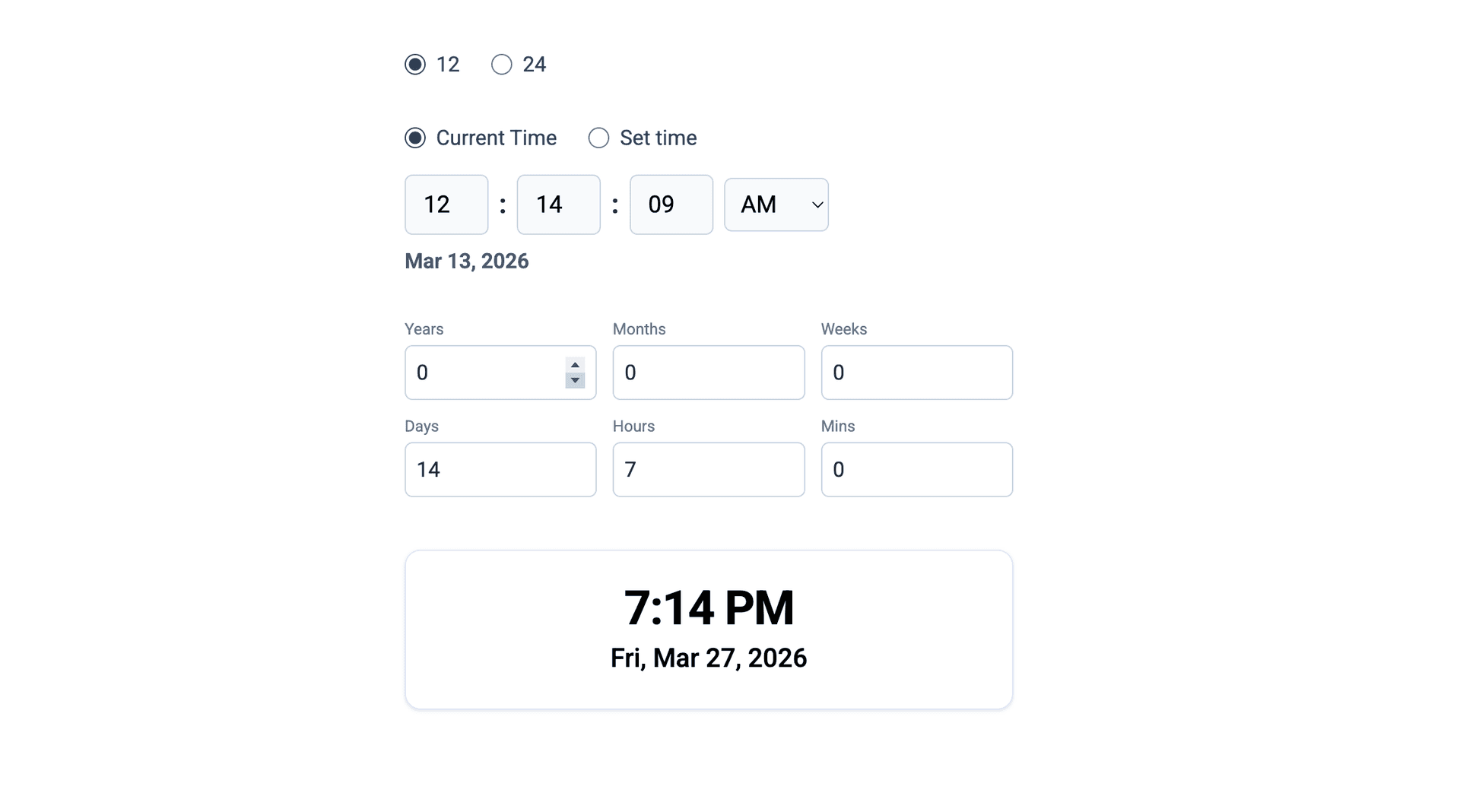
Task: Select the Years input field
Action: click(487, 373)
